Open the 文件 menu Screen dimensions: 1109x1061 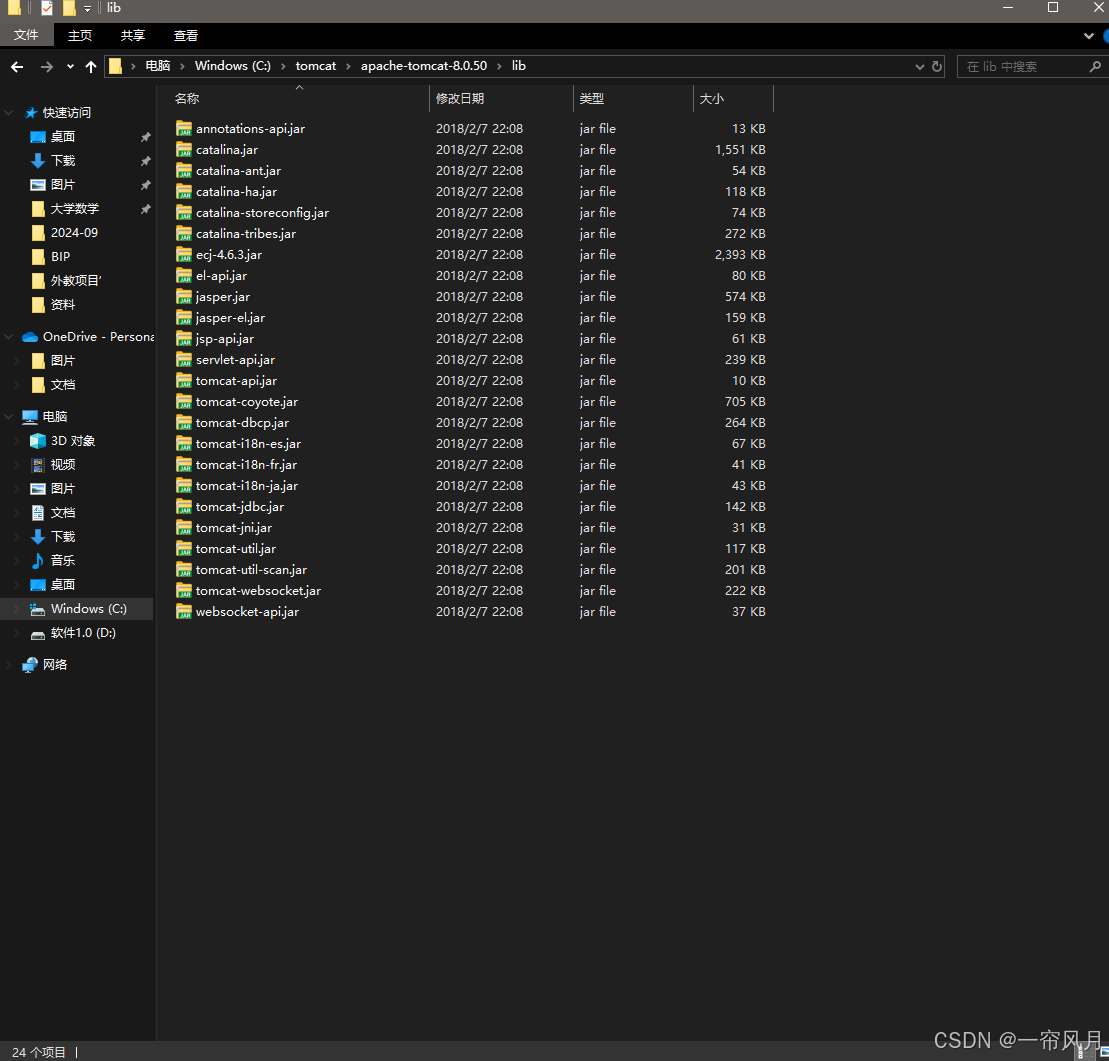point(25,35)
